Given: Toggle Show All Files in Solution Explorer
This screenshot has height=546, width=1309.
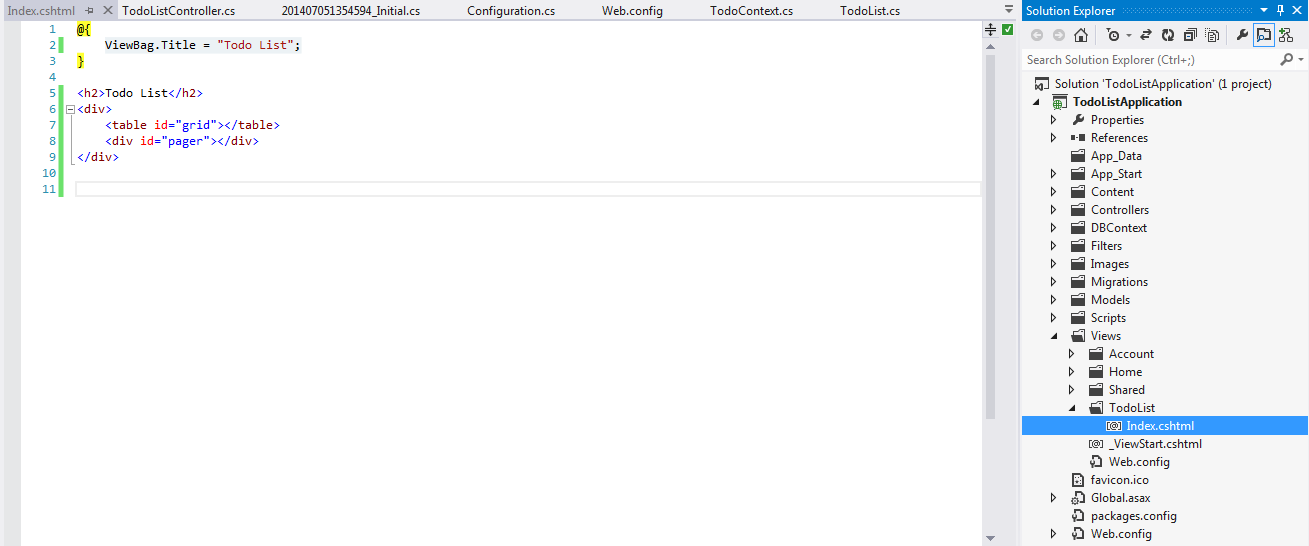Looking at the screenshot, I should (x=1212, y=35).
